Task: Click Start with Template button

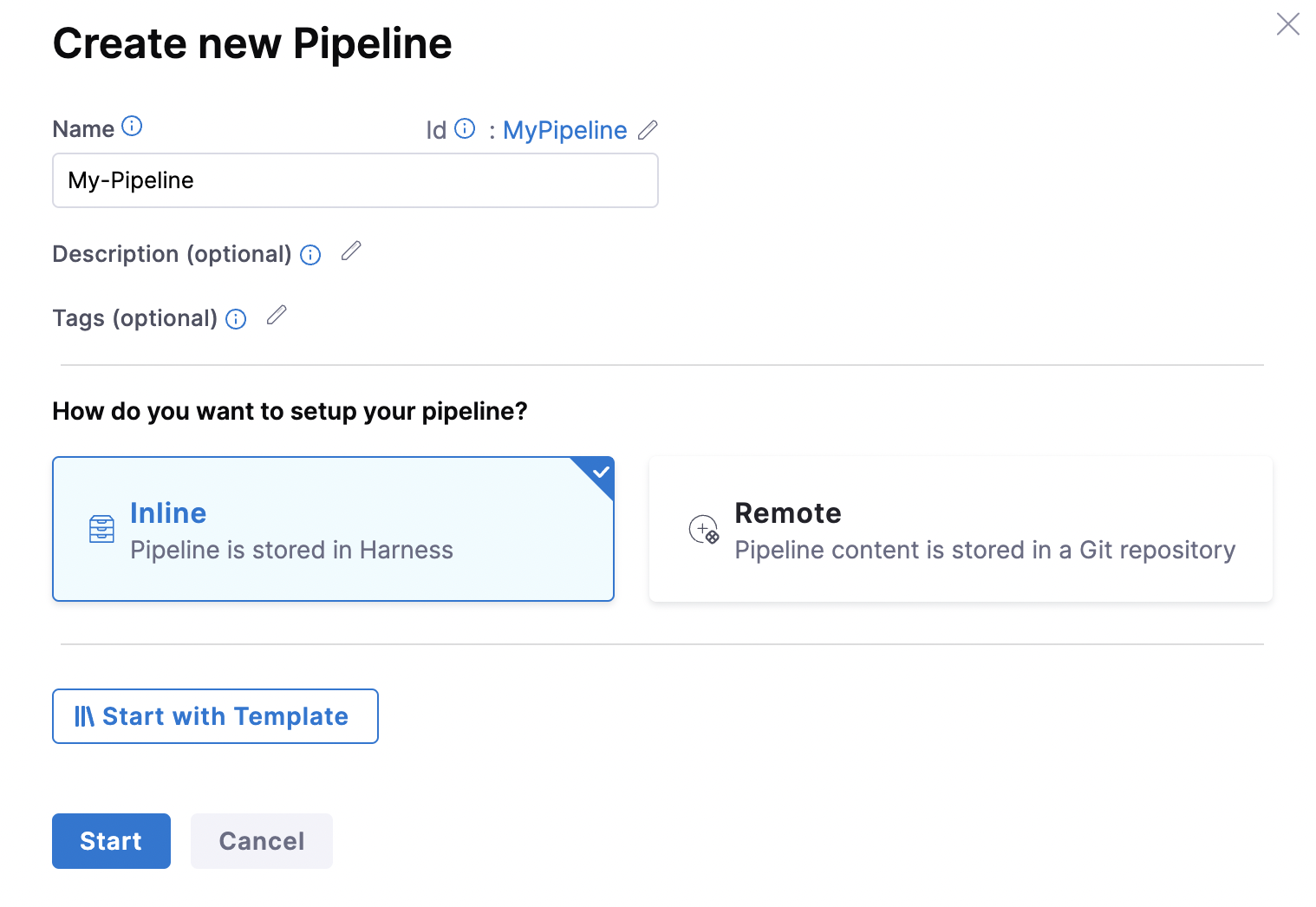Action: (x=215, y=716)
